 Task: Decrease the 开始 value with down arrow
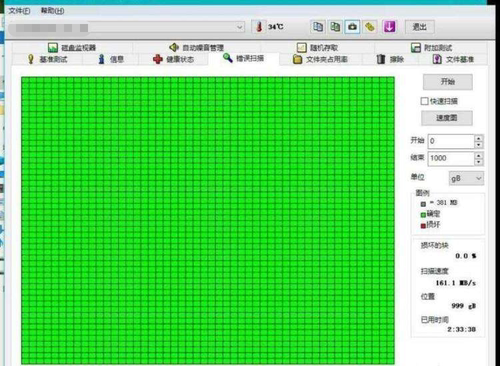pyautogui.click(x=479, y=145)
